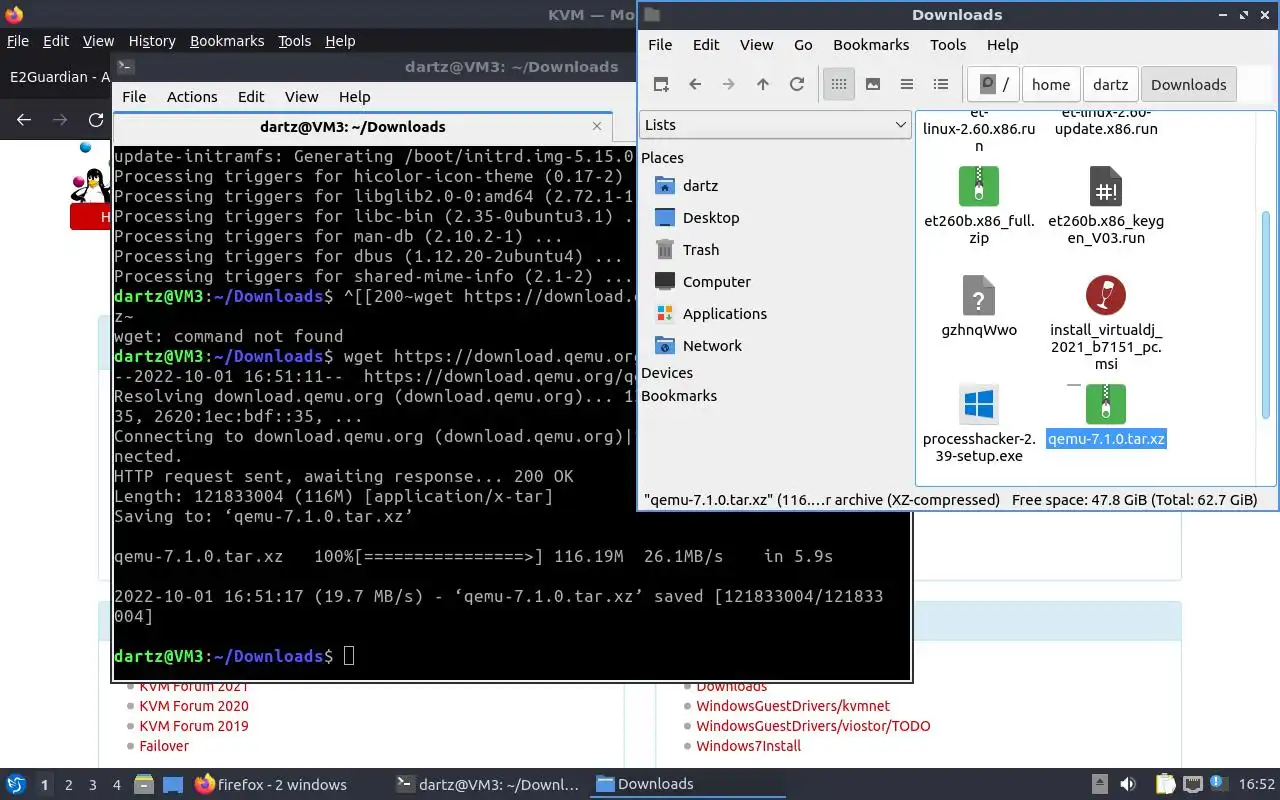Open KVM Forum 2020 link
1280x800 pixels.
(x=194, y=706)
